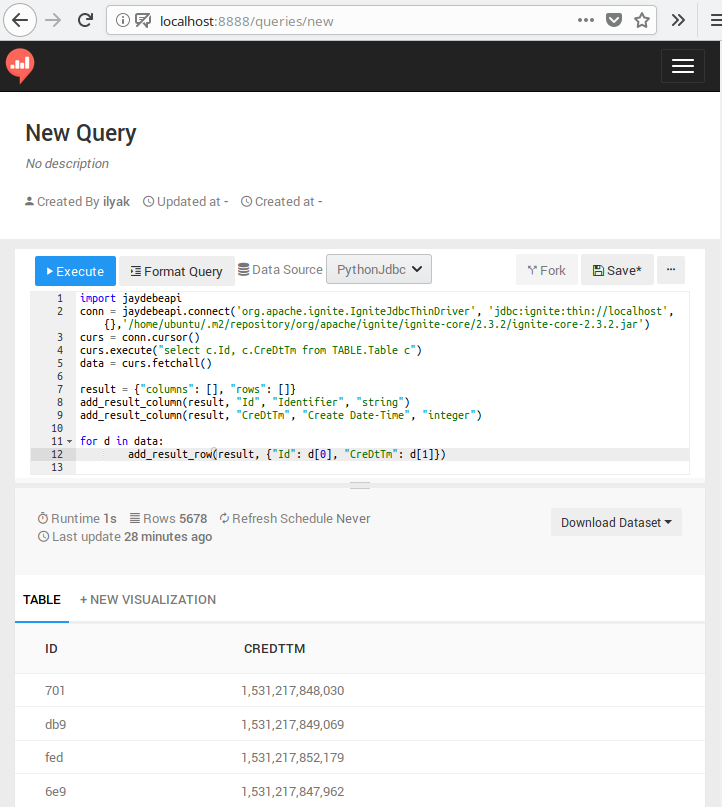
Task: Click the editor resize handle below code
Action: (x=360, y=485)
